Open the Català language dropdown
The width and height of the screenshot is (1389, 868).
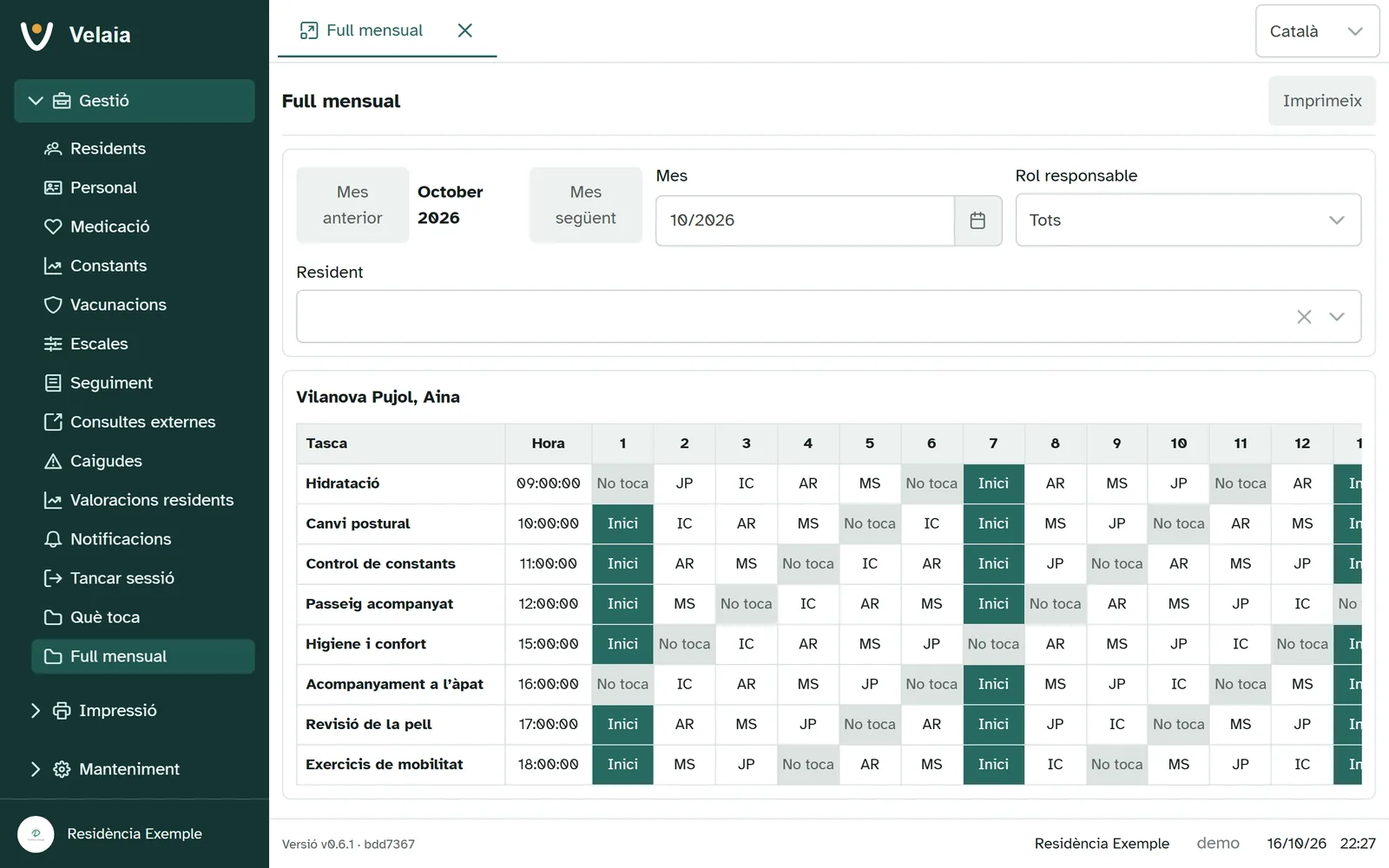pyautogui.click(x=1317, y=31)
